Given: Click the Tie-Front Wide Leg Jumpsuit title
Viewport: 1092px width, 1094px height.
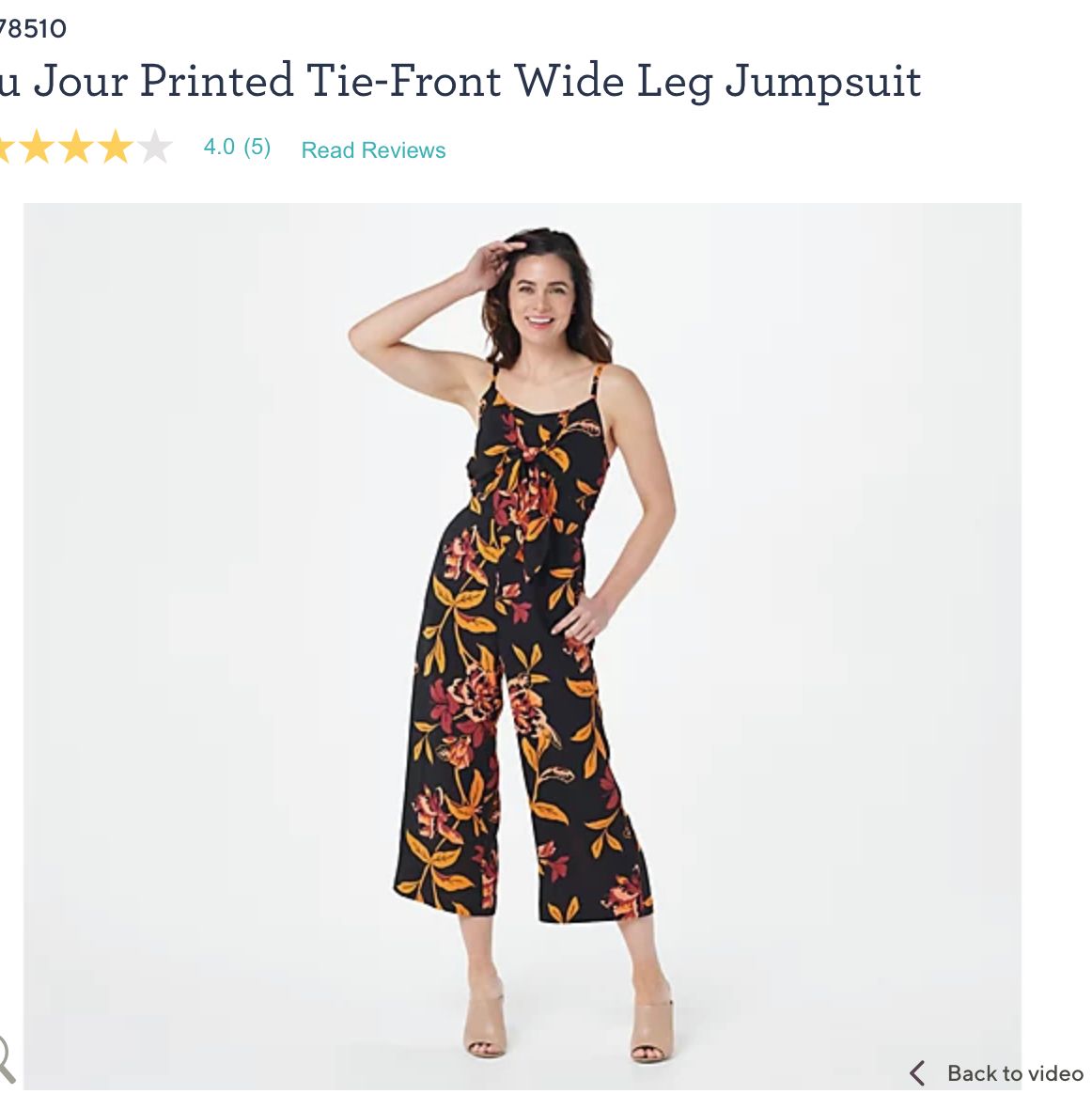Looking at the screenshot, I should click(x=614, y=80).
